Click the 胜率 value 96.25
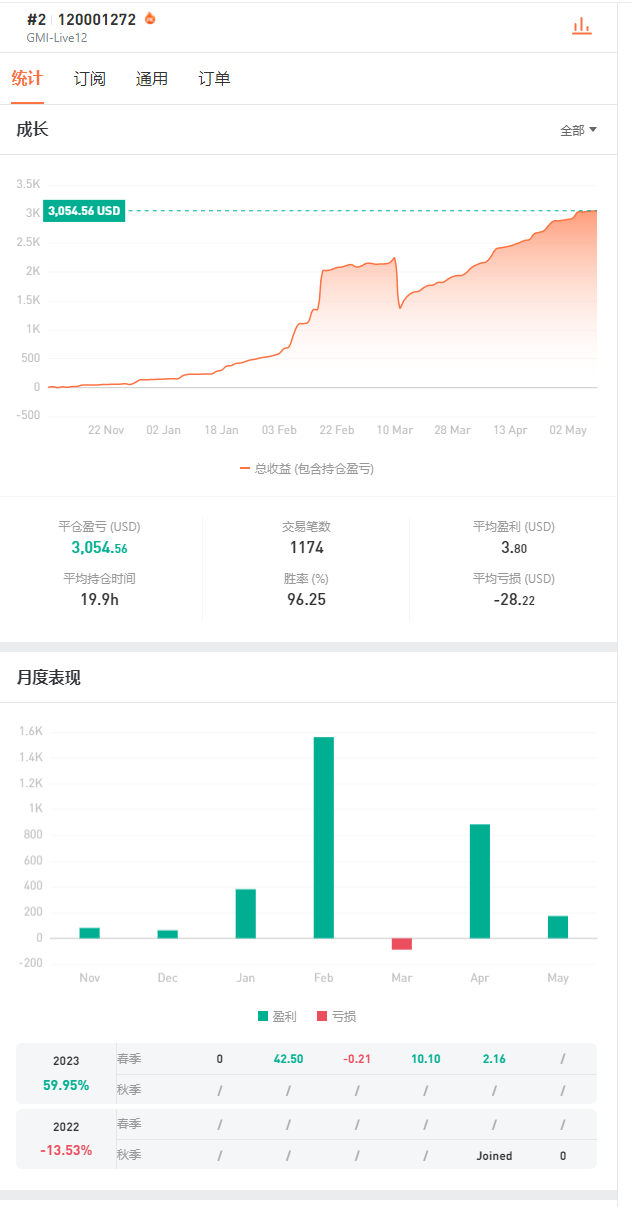This screenshot has width=632, height=1207. click(x=306, y=600)
